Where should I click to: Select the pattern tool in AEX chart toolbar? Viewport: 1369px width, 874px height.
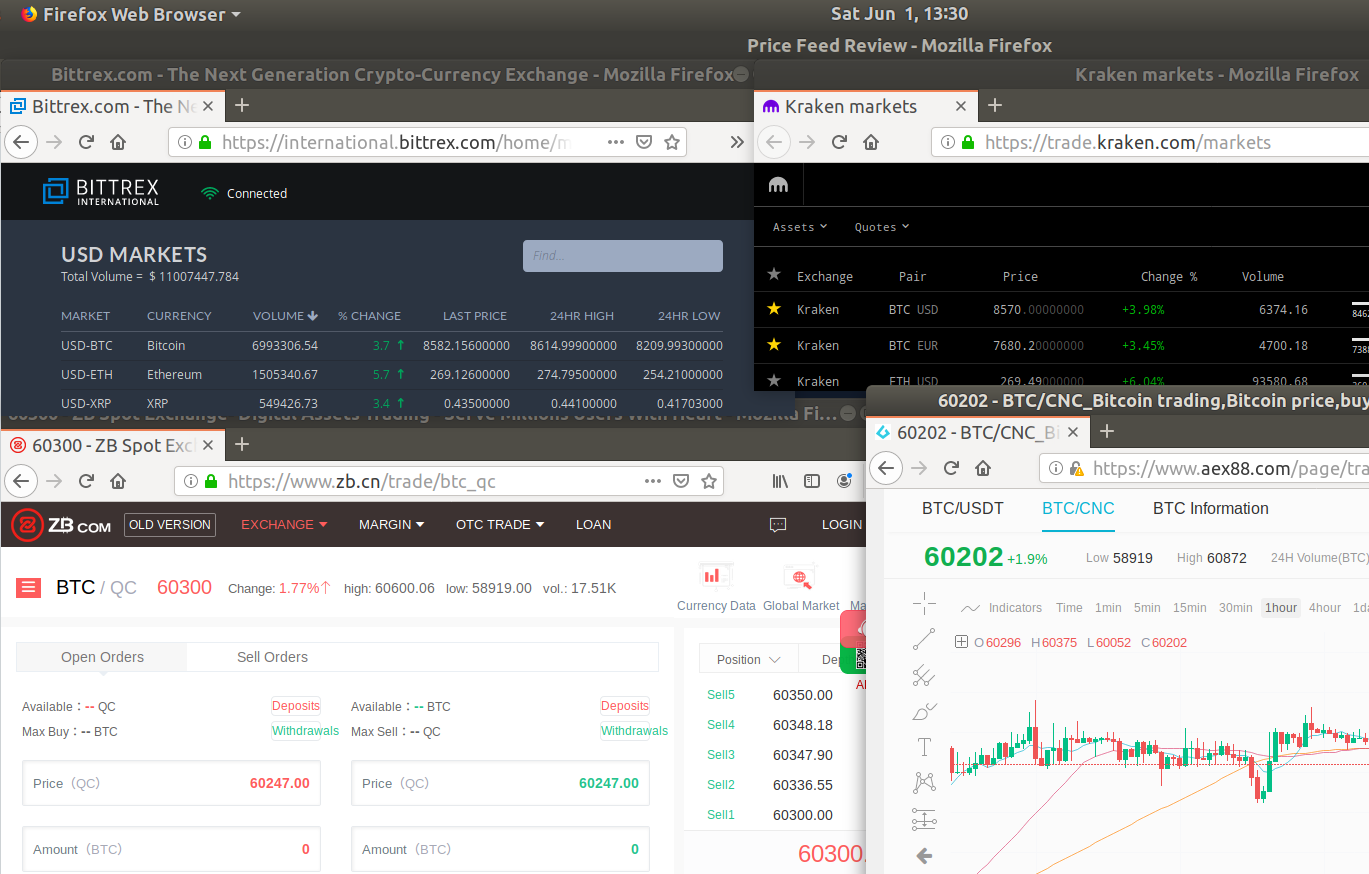[x=924, y=783]
